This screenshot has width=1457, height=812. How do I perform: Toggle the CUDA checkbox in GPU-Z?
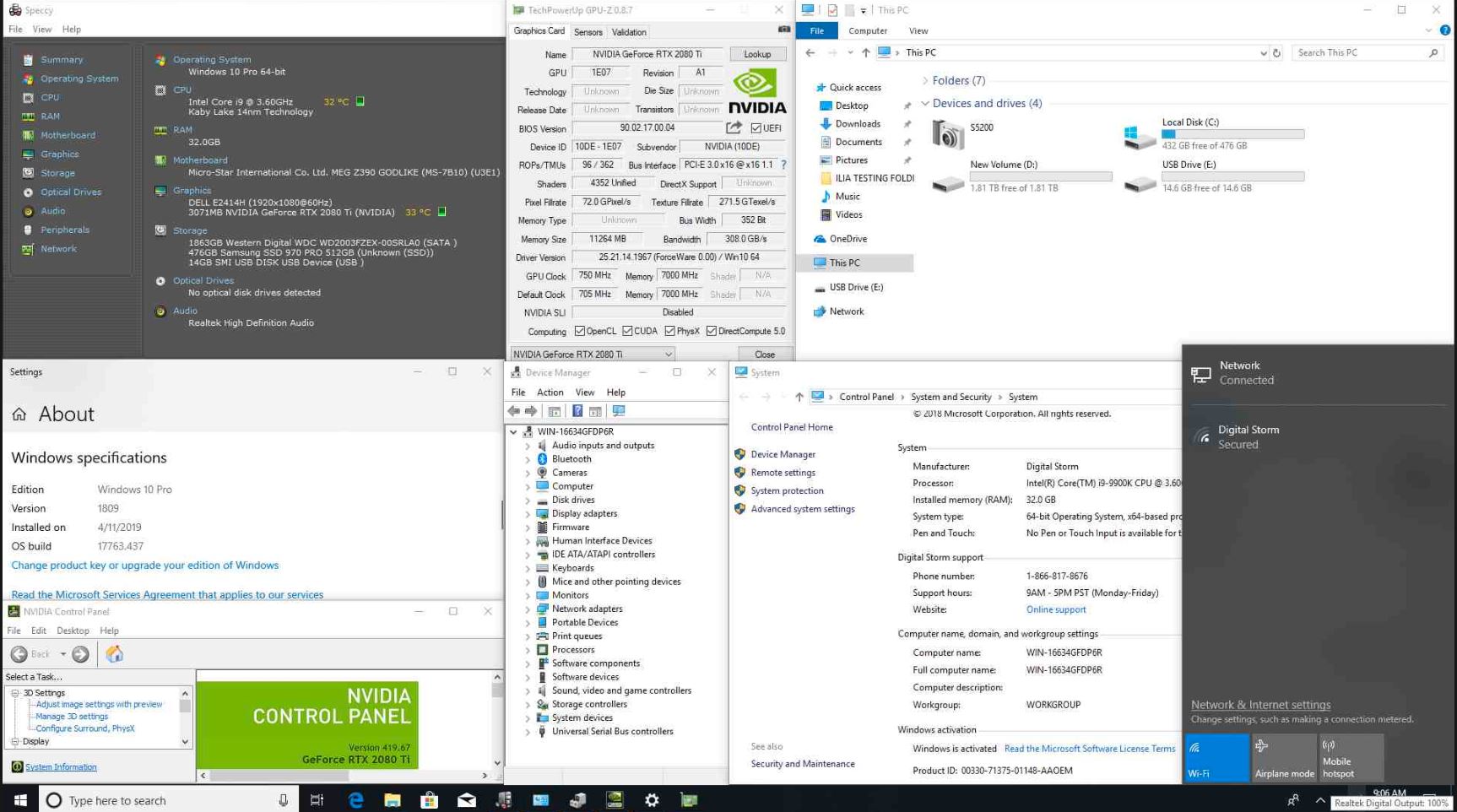[627, 331]
